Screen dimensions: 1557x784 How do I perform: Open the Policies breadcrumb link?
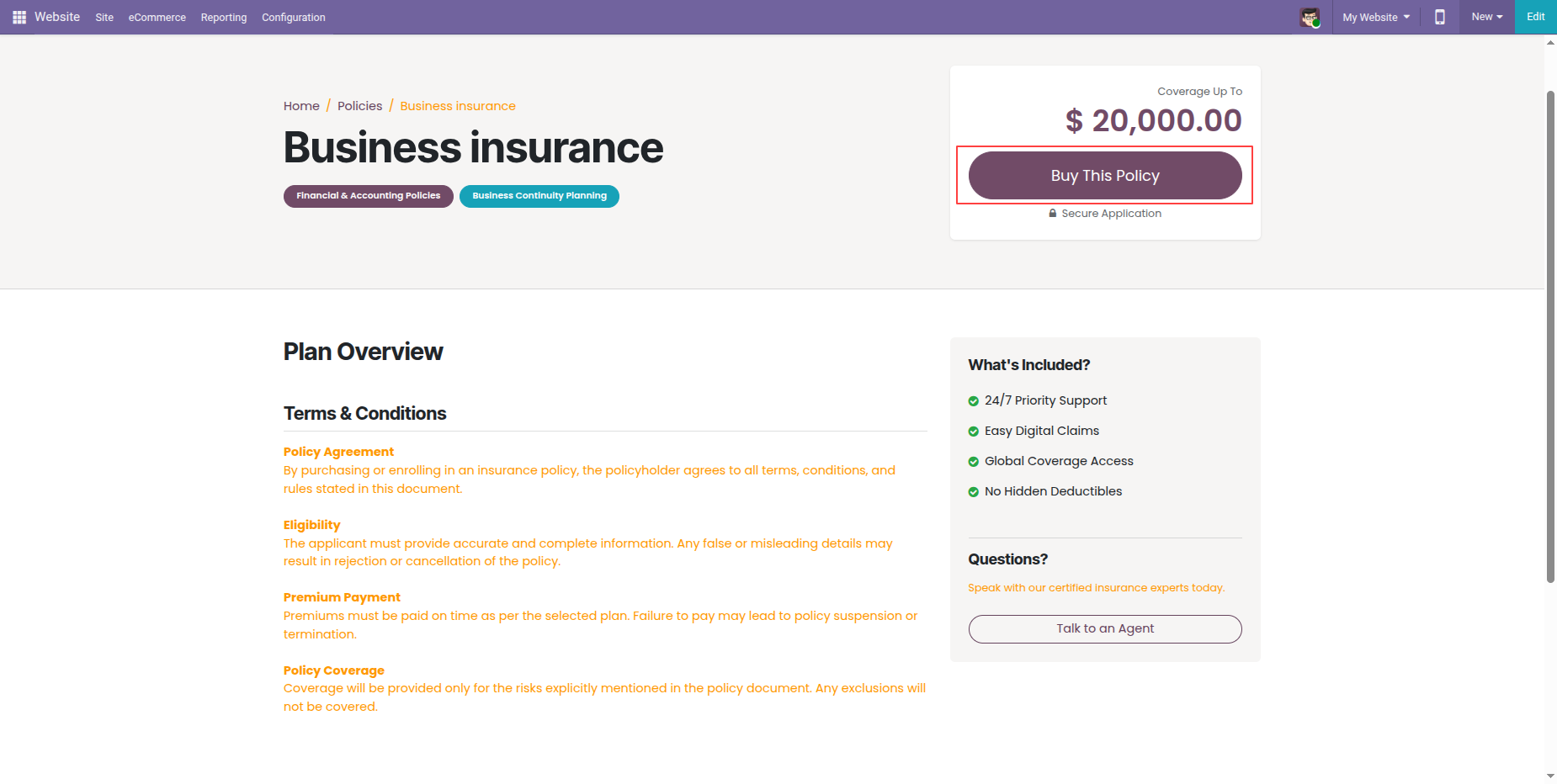360,106
